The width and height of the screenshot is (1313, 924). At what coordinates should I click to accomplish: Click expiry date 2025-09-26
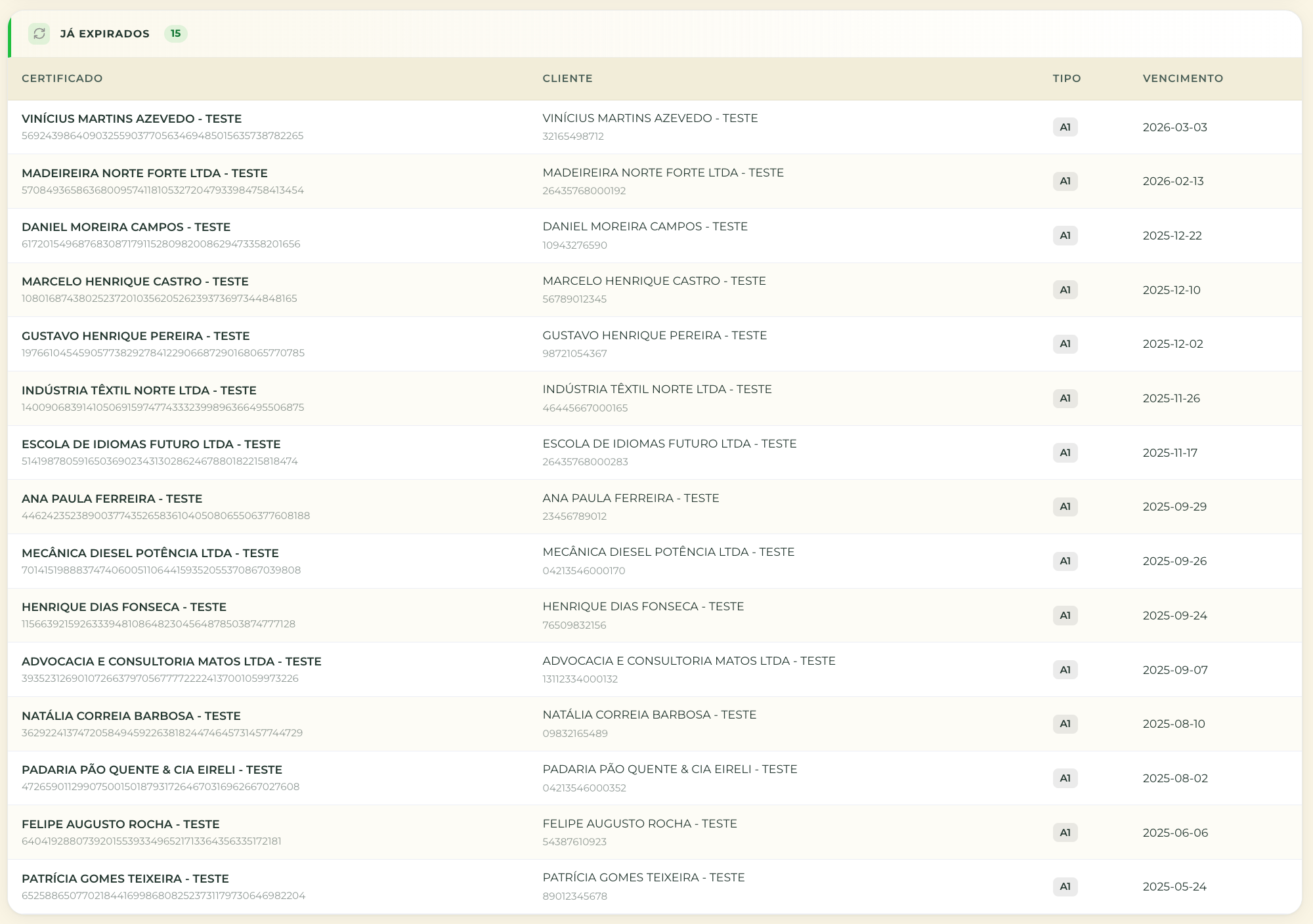(1174, 561)
